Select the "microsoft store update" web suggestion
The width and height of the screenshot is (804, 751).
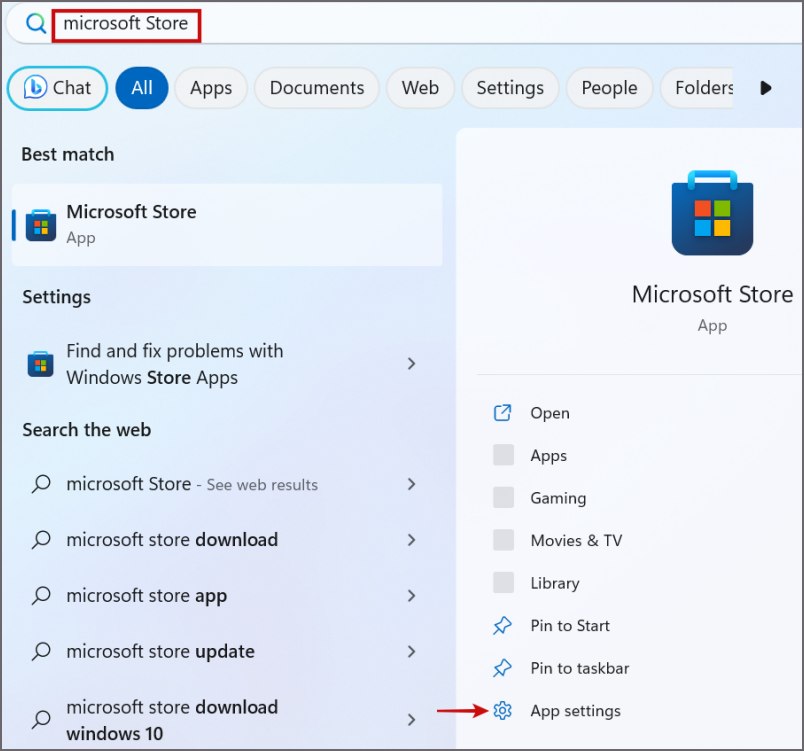227,652
